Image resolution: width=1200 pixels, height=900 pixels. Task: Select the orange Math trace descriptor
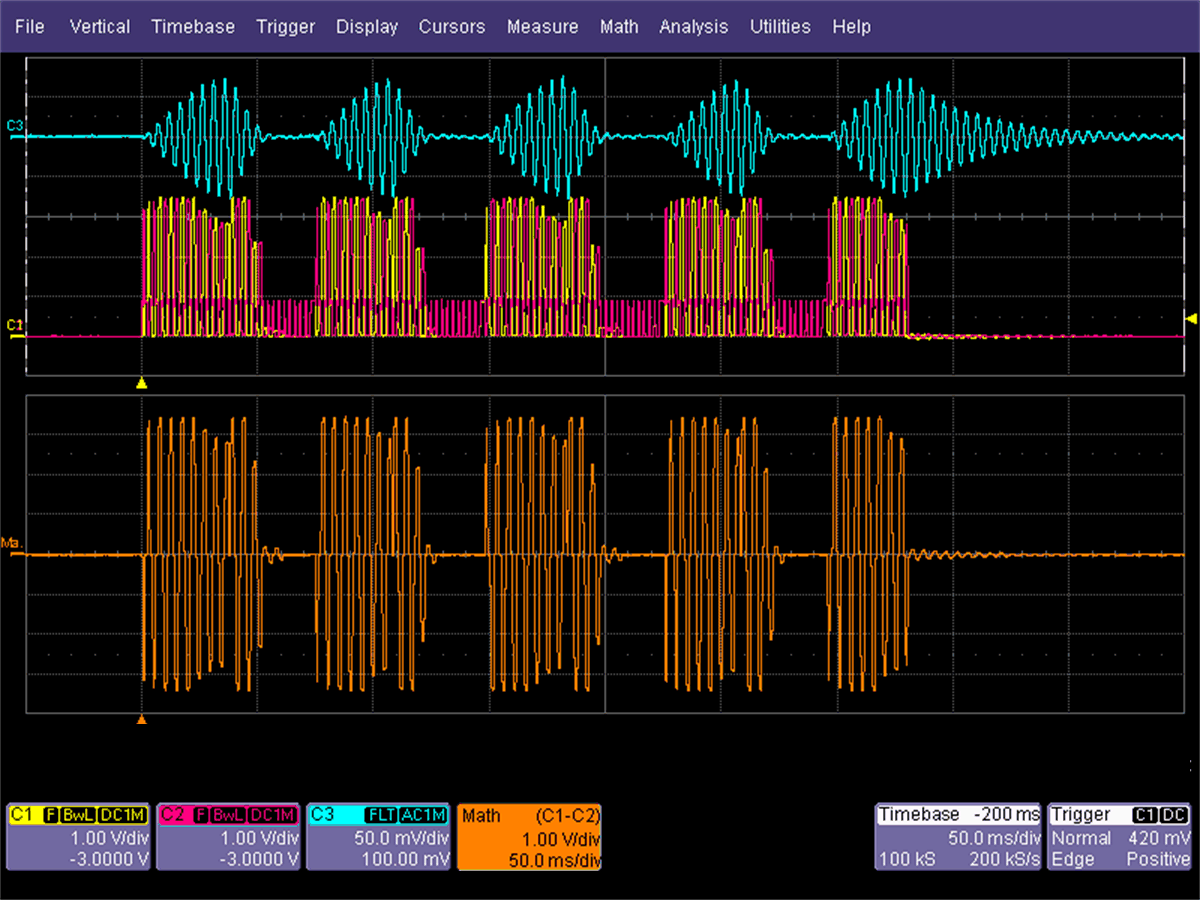(x=530, y=837)
